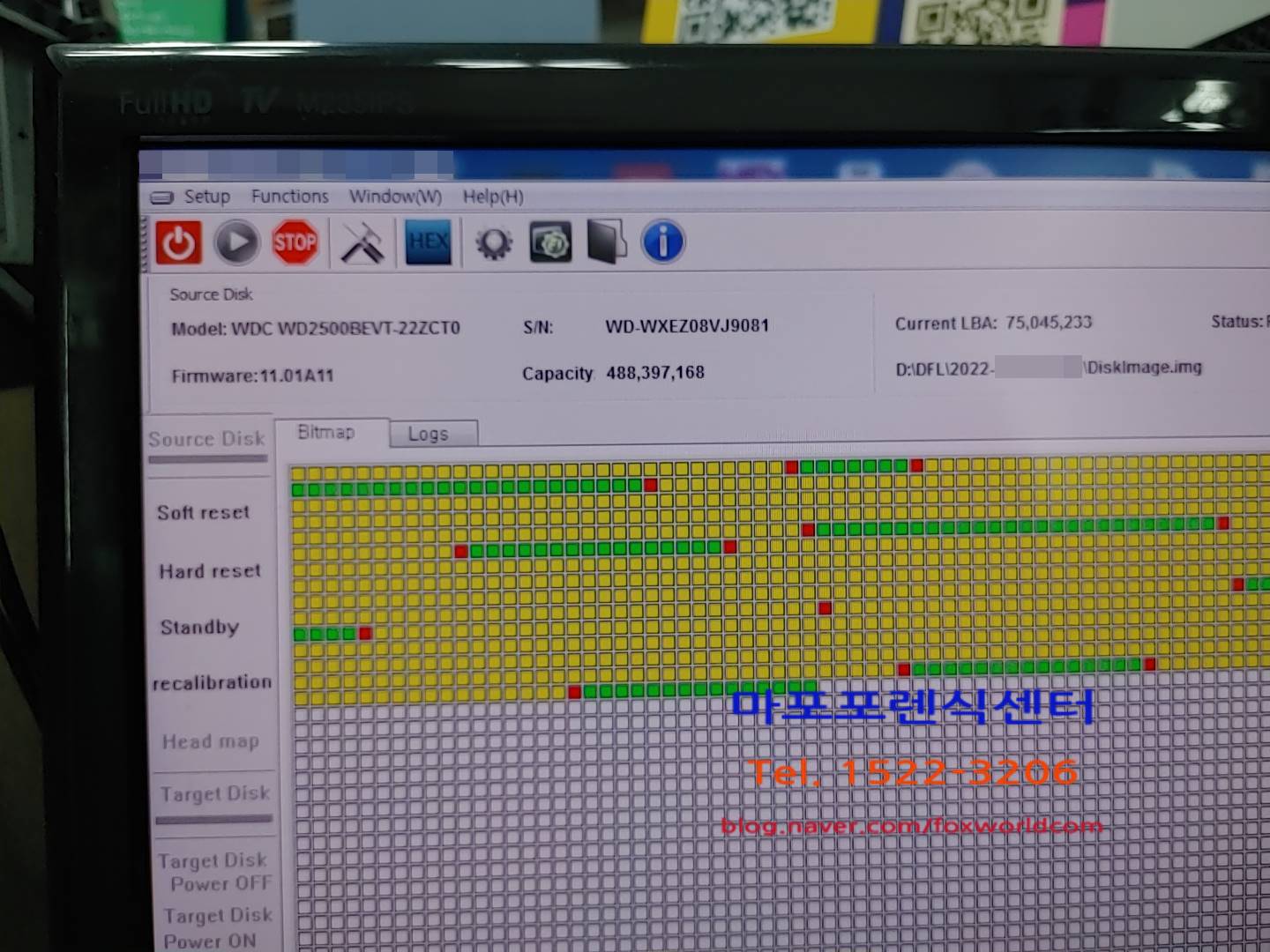Open the Functions menu

click(289, 196)
